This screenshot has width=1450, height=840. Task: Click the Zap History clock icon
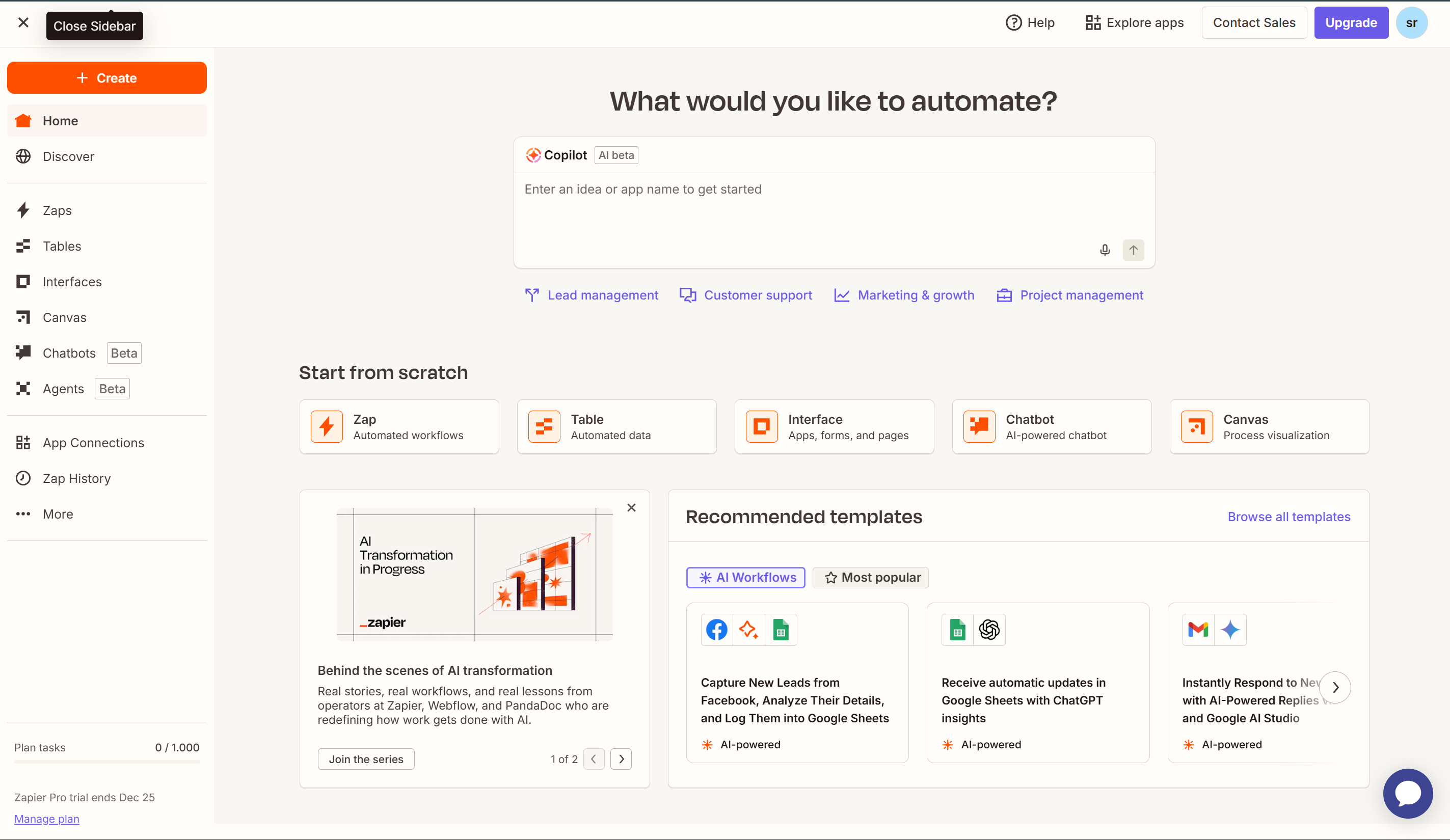point(23,478)
